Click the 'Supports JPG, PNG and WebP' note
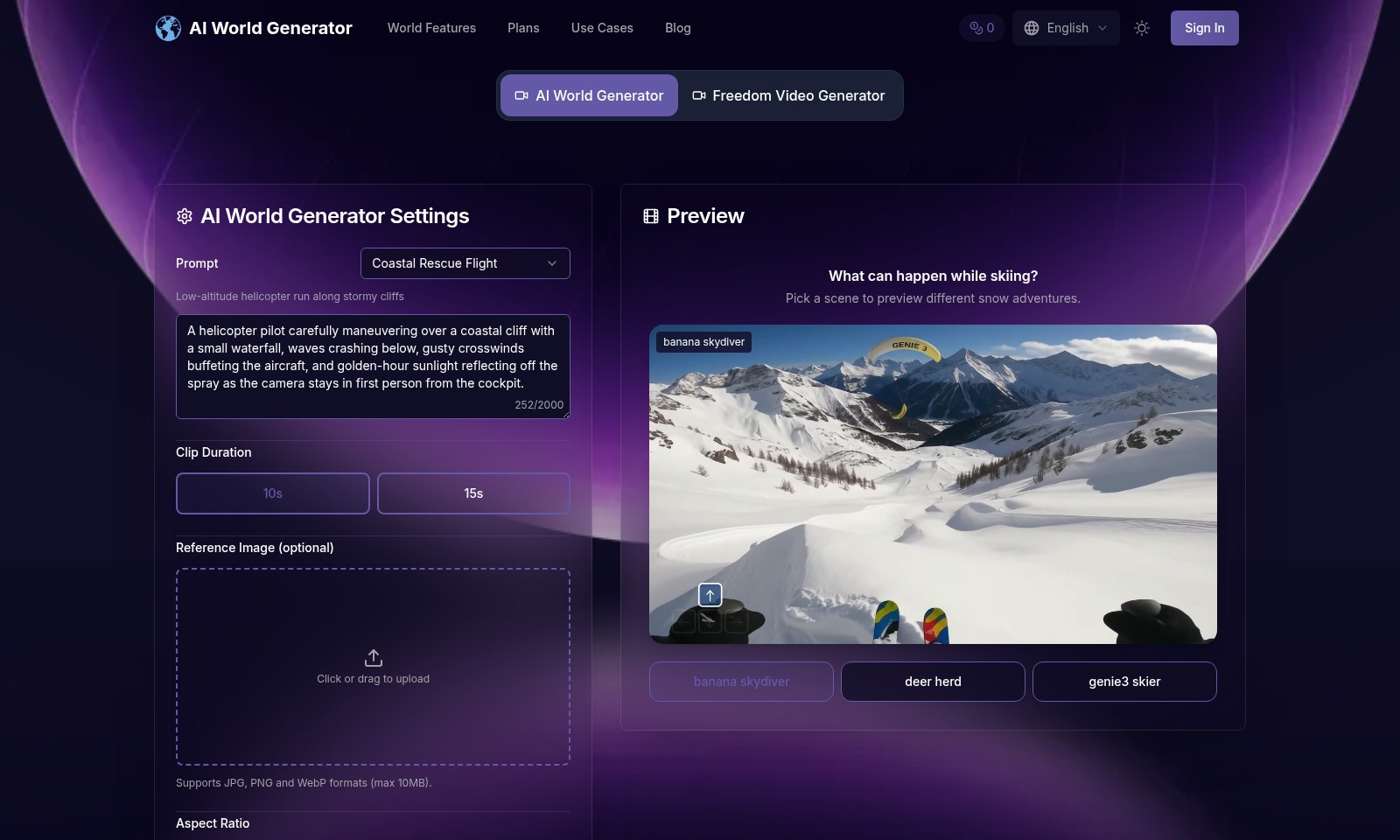1400x840 pixels. pyautogui.click(x=304, y=783)
